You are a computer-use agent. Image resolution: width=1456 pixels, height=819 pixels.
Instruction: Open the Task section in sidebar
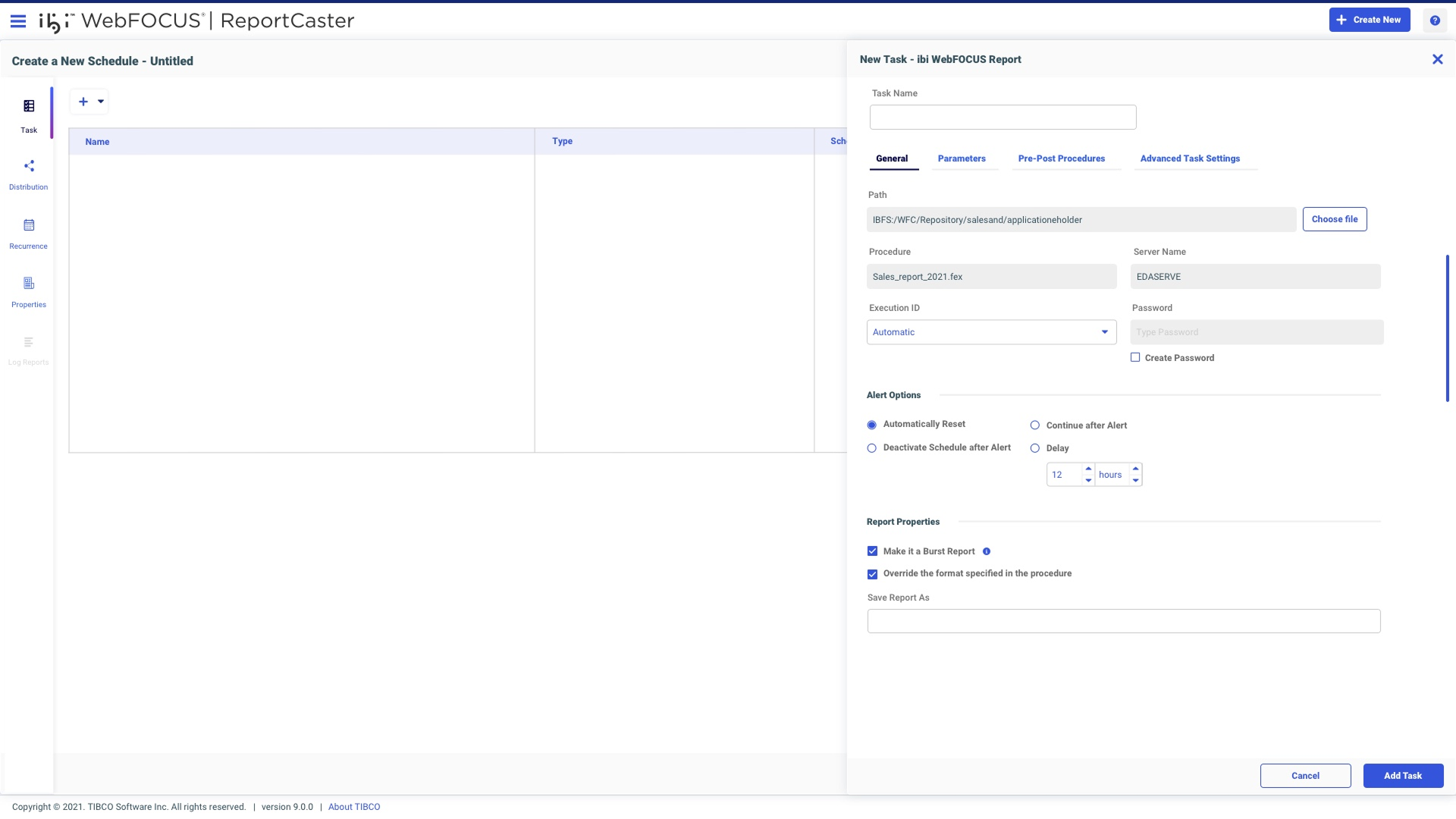click(x=29, y=115)
